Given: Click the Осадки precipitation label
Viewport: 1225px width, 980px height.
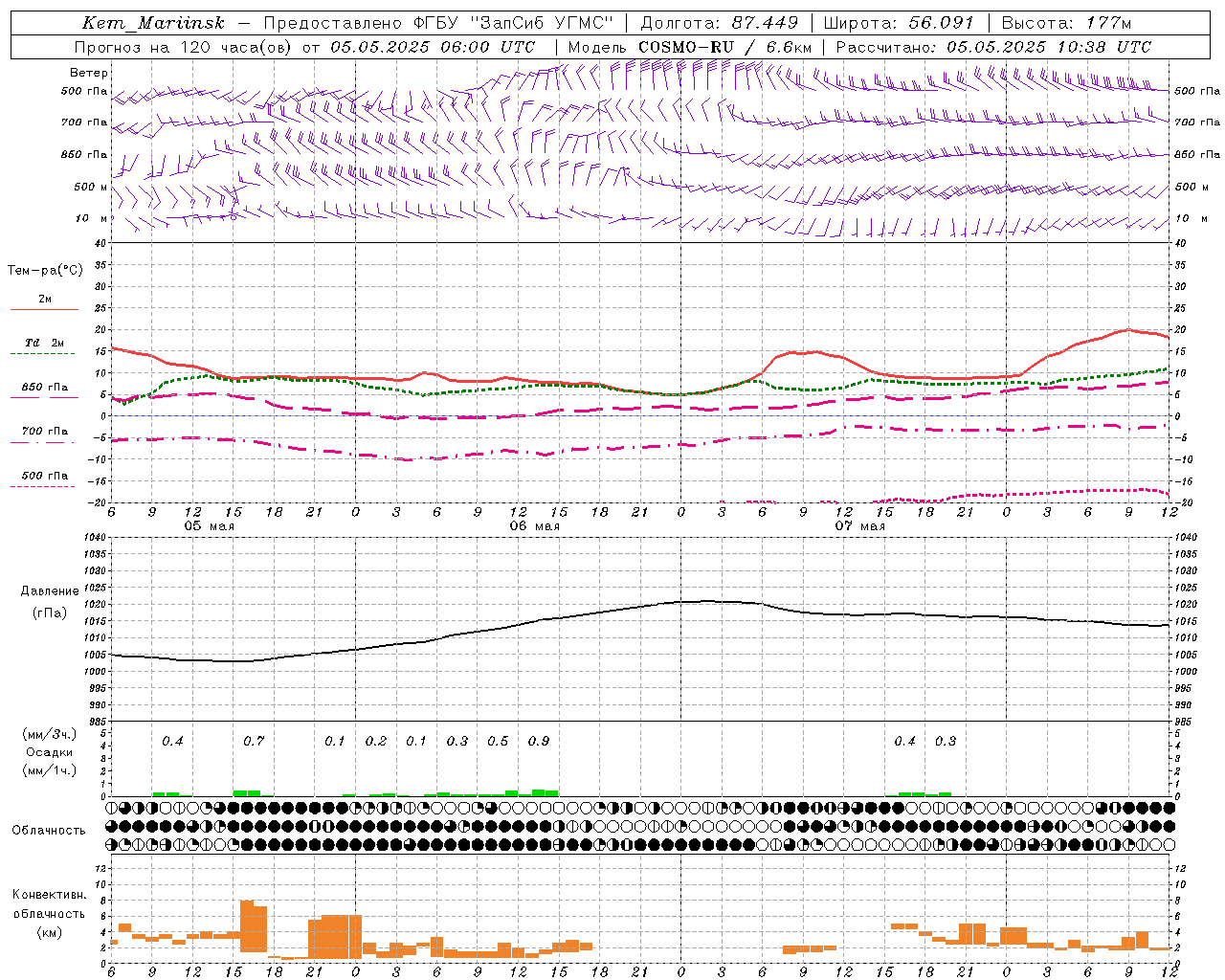Looking at the screenshot, I should [50, 752].
